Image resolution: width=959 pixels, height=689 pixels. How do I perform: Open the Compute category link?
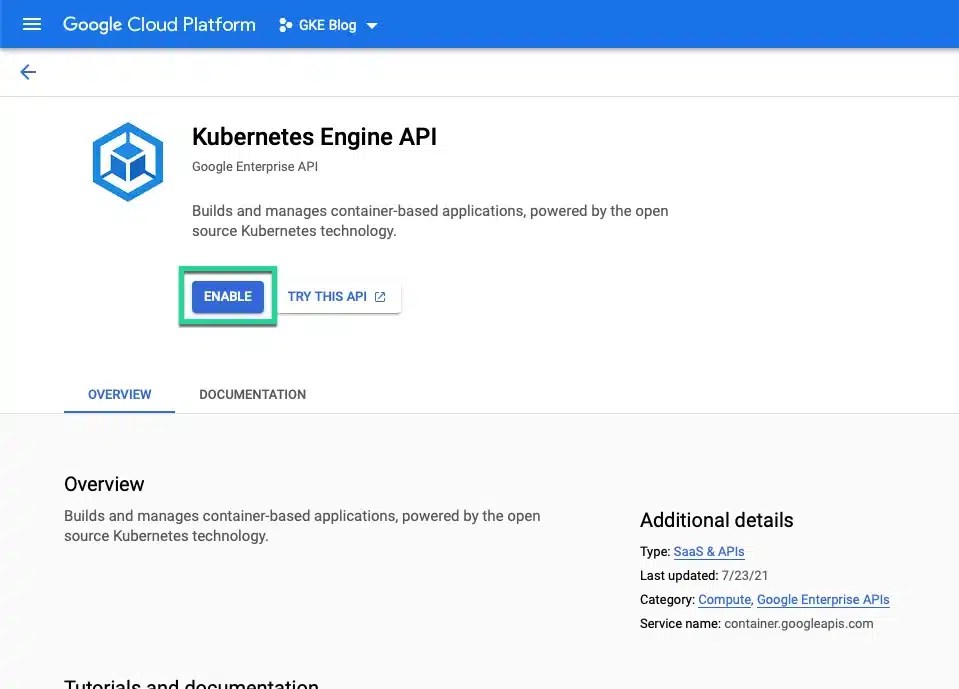click(x=724, y=599)
